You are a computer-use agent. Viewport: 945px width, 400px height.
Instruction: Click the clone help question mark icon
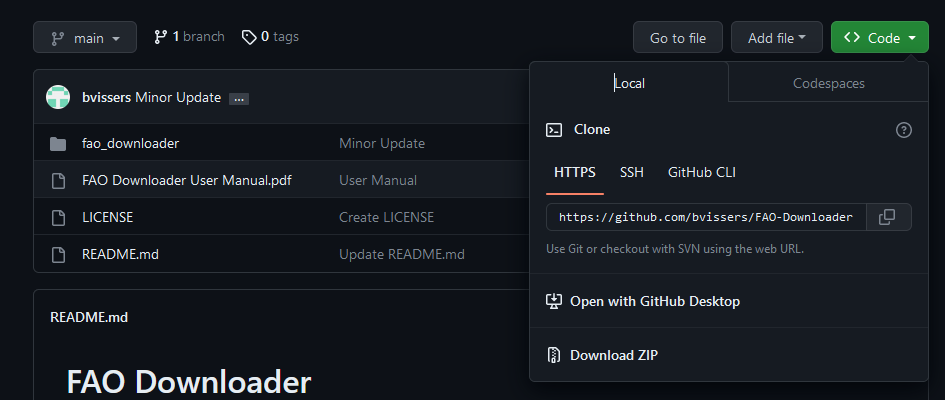click(x=904, y=130)
